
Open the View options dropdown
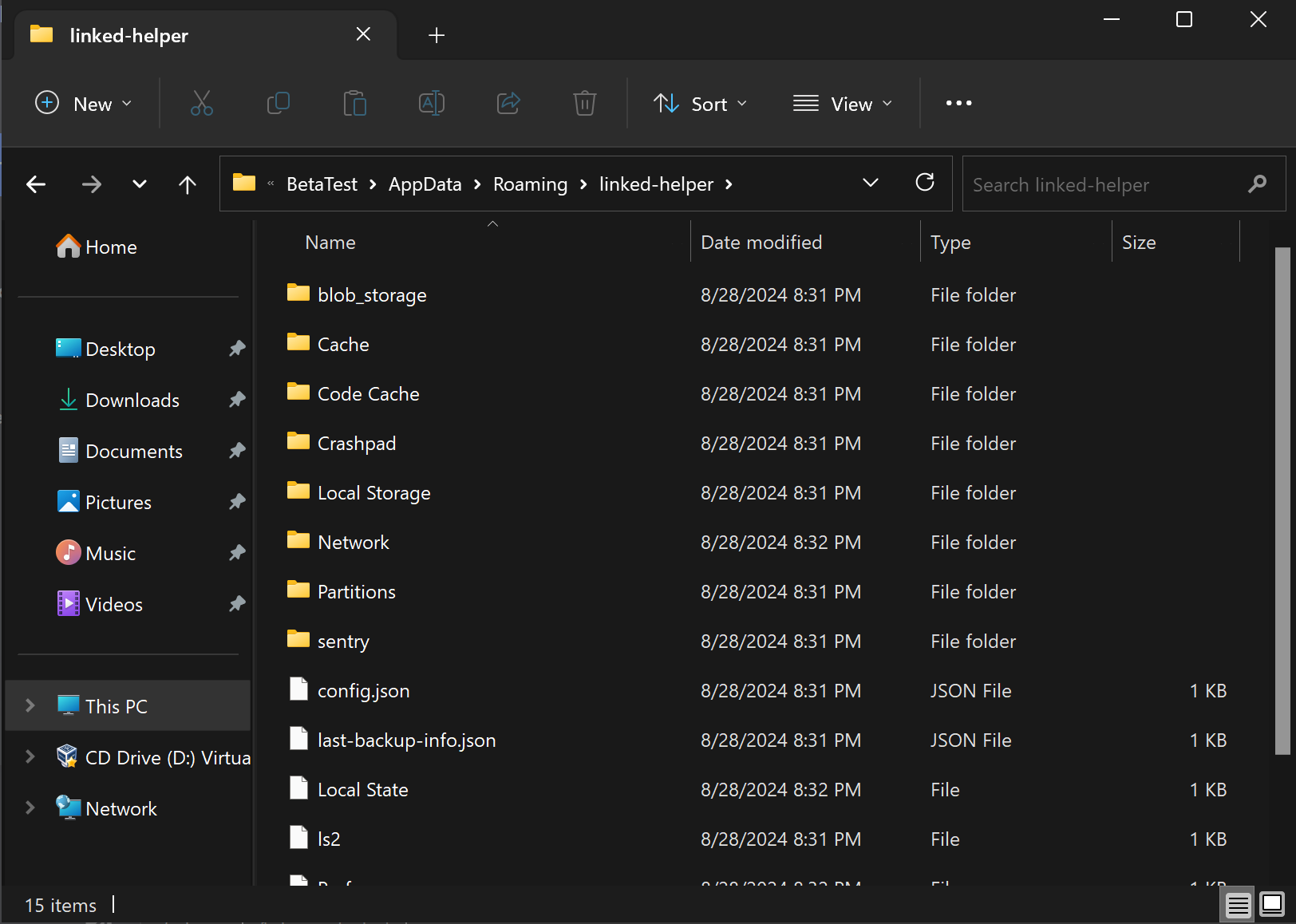tap(843, 104)
